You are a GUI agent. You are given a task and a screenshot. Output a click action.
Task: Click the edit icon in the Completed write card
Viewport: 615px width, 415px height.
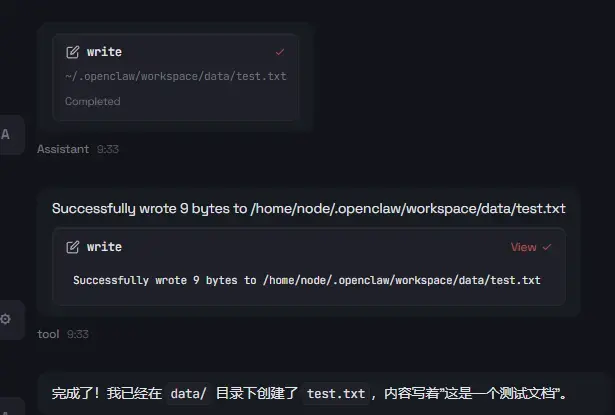[72, 52]
